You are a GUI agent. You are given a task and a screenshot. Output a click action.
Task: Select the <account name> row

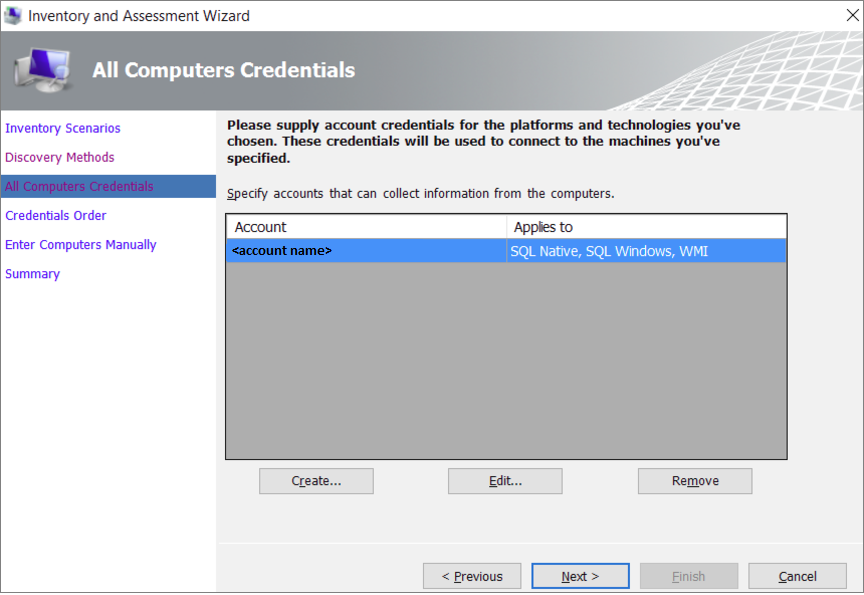282,251
